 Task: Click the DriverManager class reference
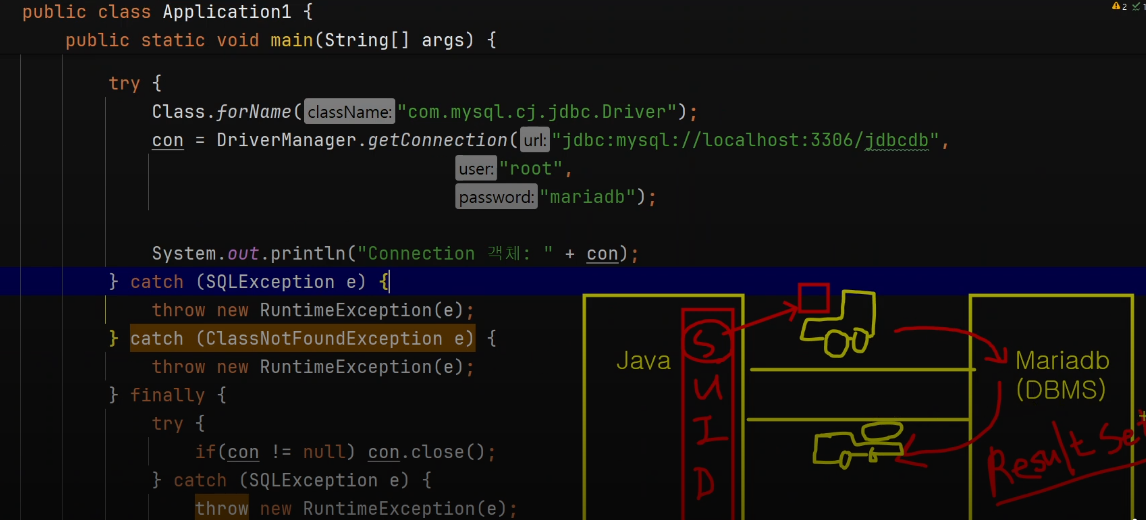[x=286, y=140]
